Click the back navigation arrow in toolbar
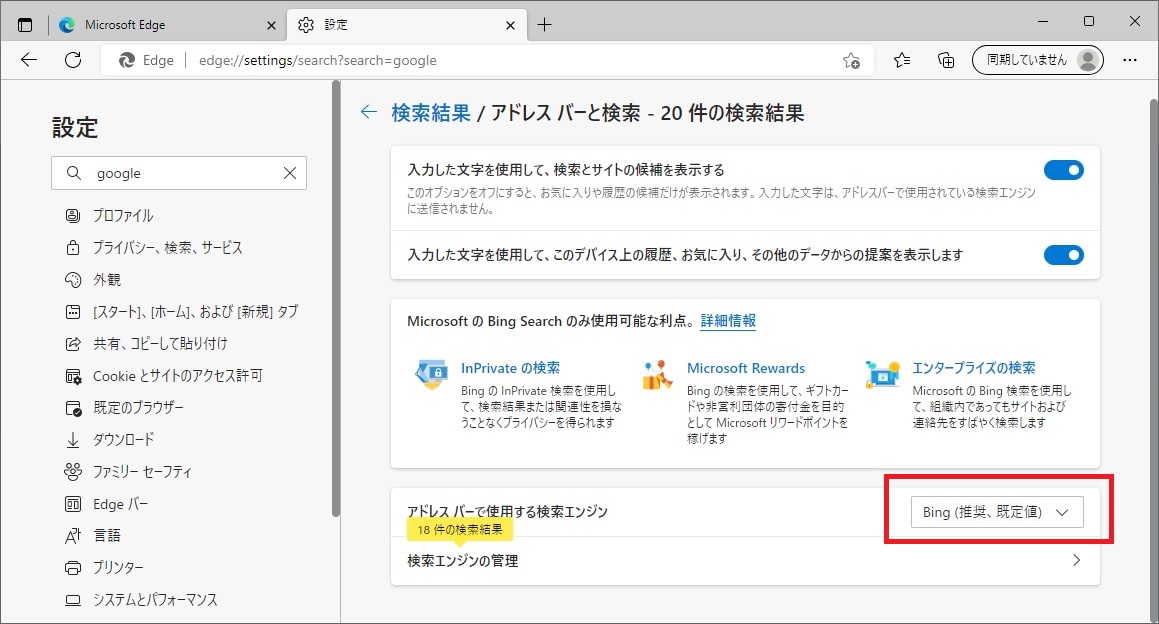Viewport: 1159px width, 624px height. [x=29, y=60]
